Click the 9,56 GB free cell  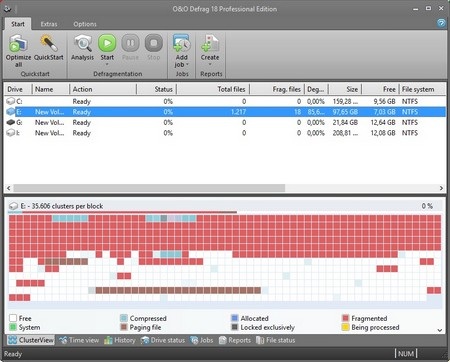coord(384,101)
